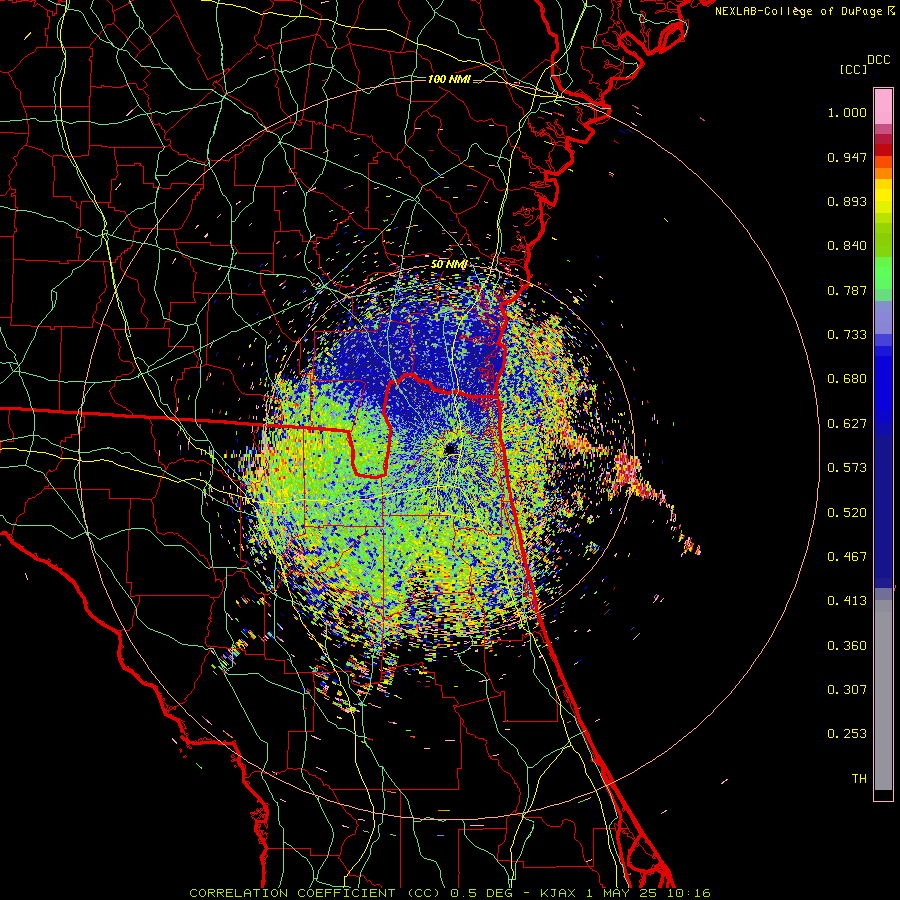Pick the gray segment of the color scale
Viewport: 900px width, 900px height.
pyautogui.click(x=883, y=695)
